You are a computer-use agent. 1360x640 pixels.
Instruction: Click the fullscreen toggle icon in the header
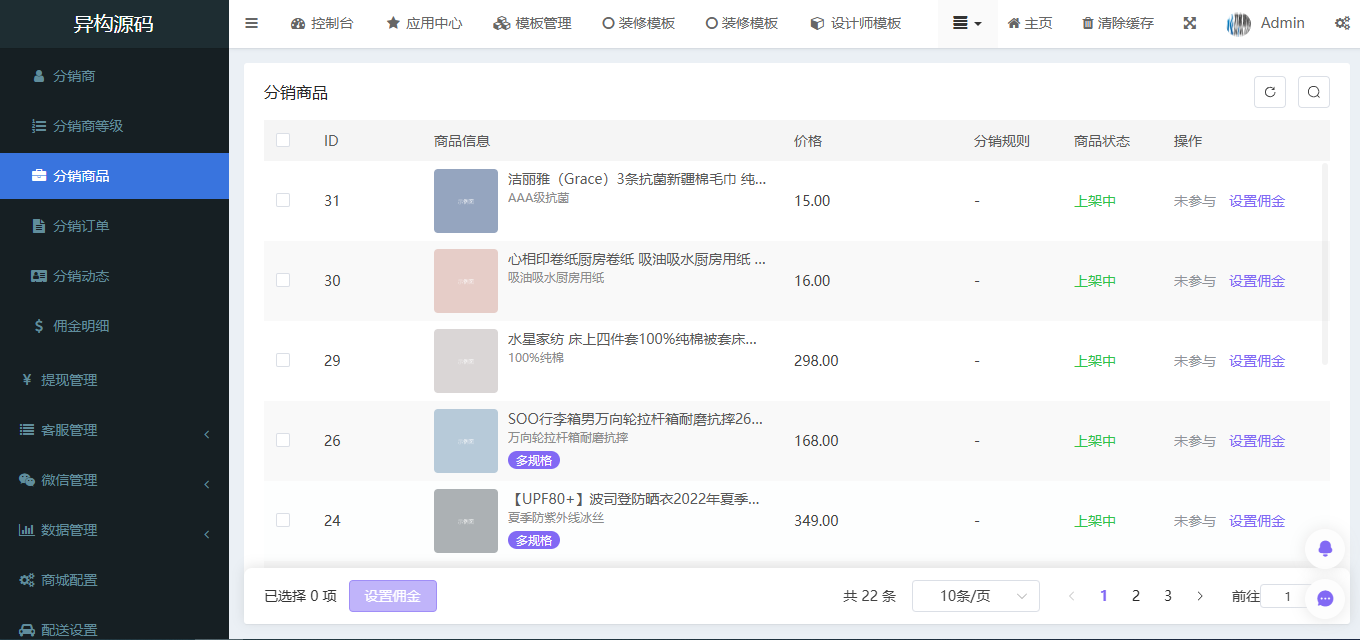tap(1189, 22)
